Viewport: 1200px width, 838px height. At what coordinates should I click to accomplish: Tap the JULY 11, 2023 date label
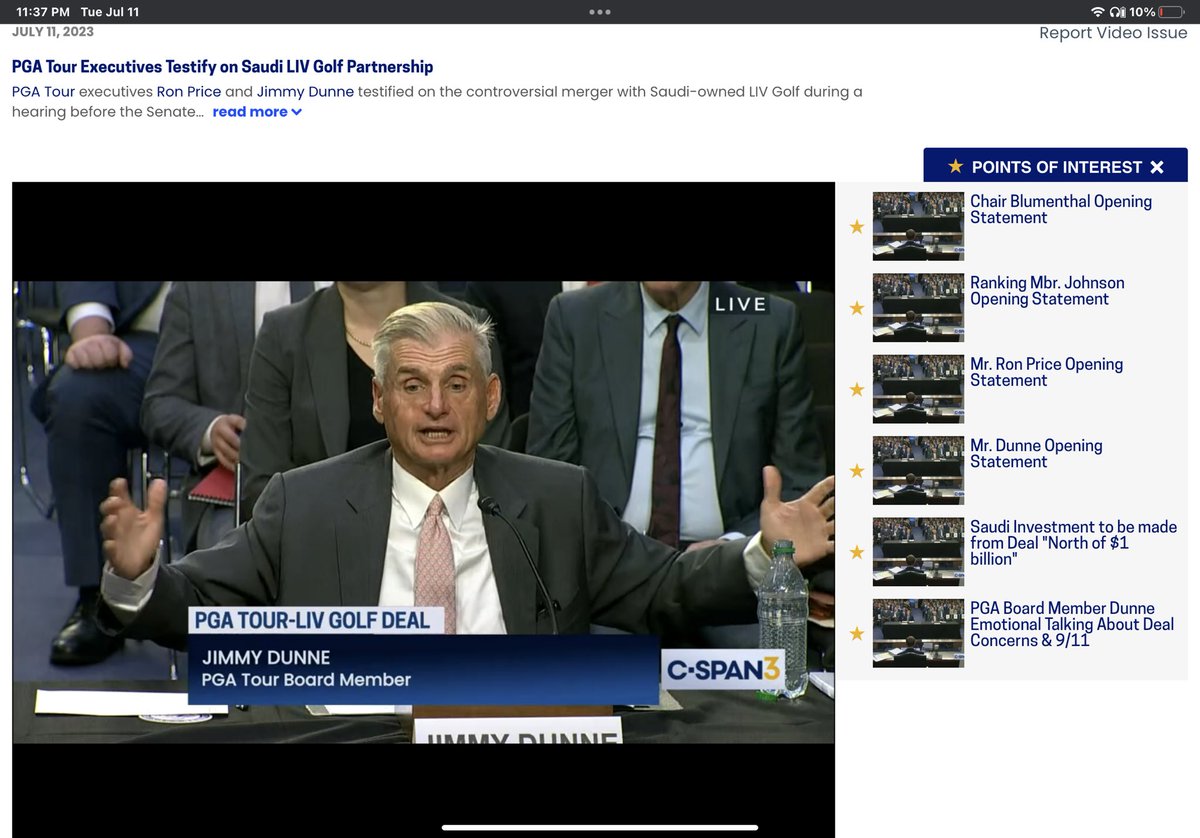pos(53,32)
